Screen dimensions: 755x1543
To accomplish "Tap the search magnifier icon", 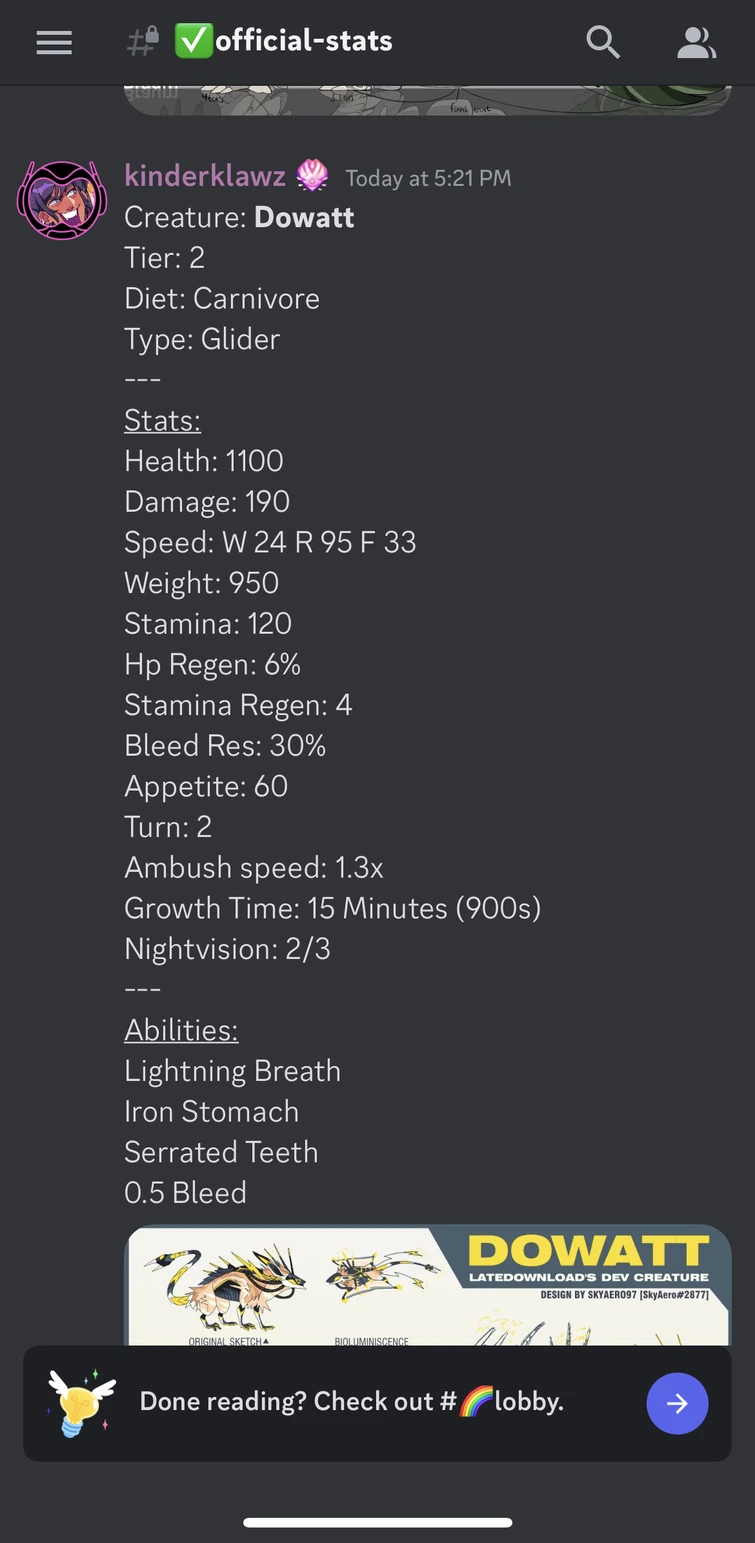I will tap(603, 42).
